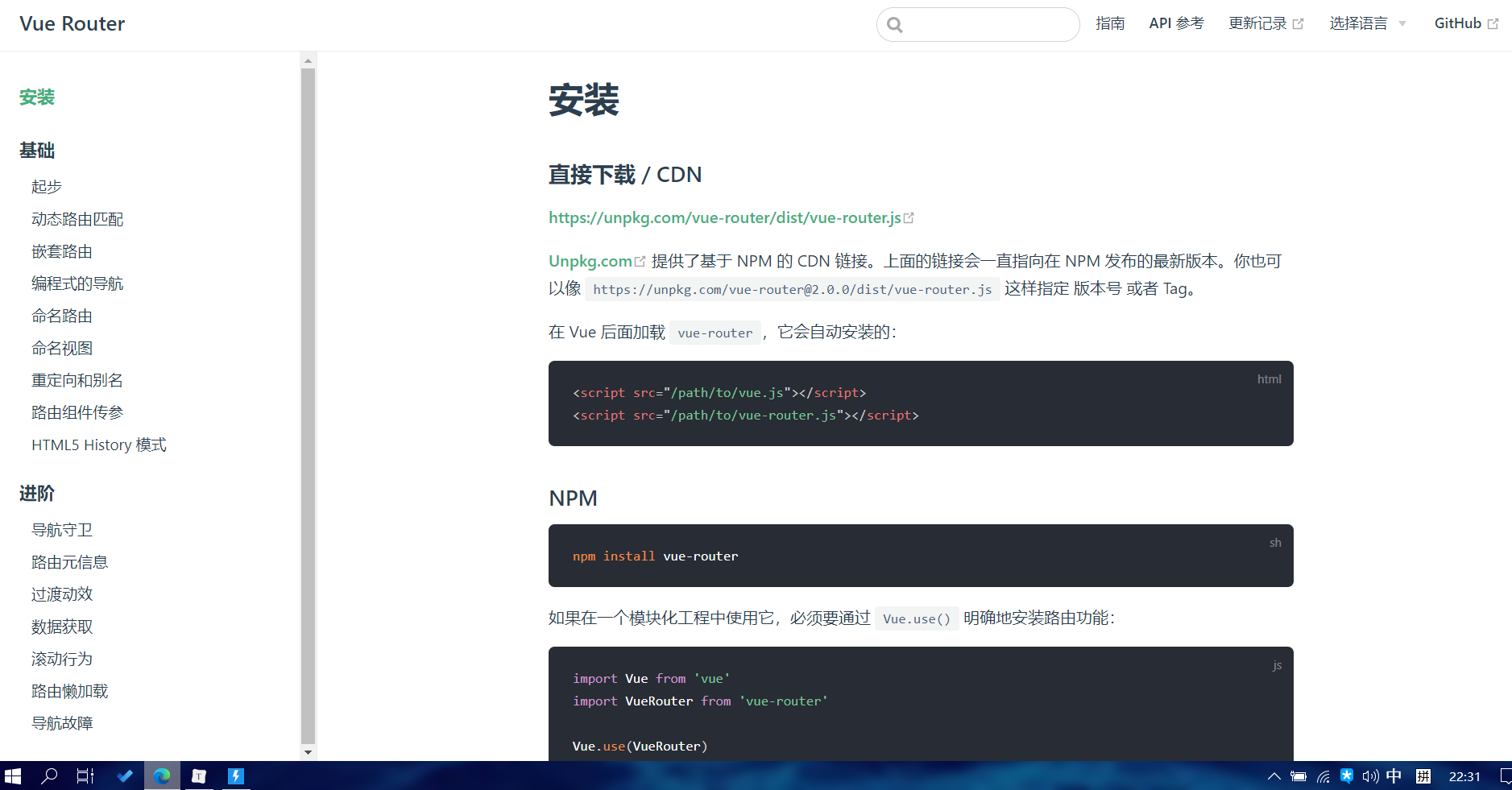Click the 基础 sidebar section heading
The height and width of the screenshot is (790, 1512).
pos(37,151)
